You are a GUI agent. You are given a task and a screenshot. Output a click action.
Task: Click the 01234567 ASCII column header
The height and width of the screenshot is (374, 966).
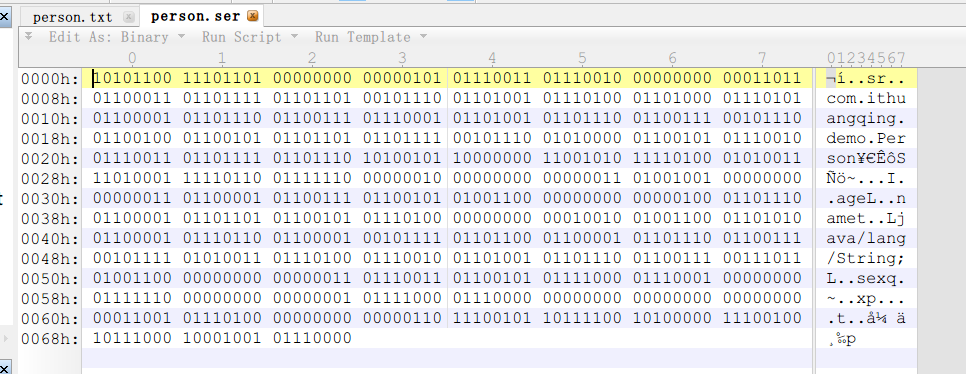866,59
